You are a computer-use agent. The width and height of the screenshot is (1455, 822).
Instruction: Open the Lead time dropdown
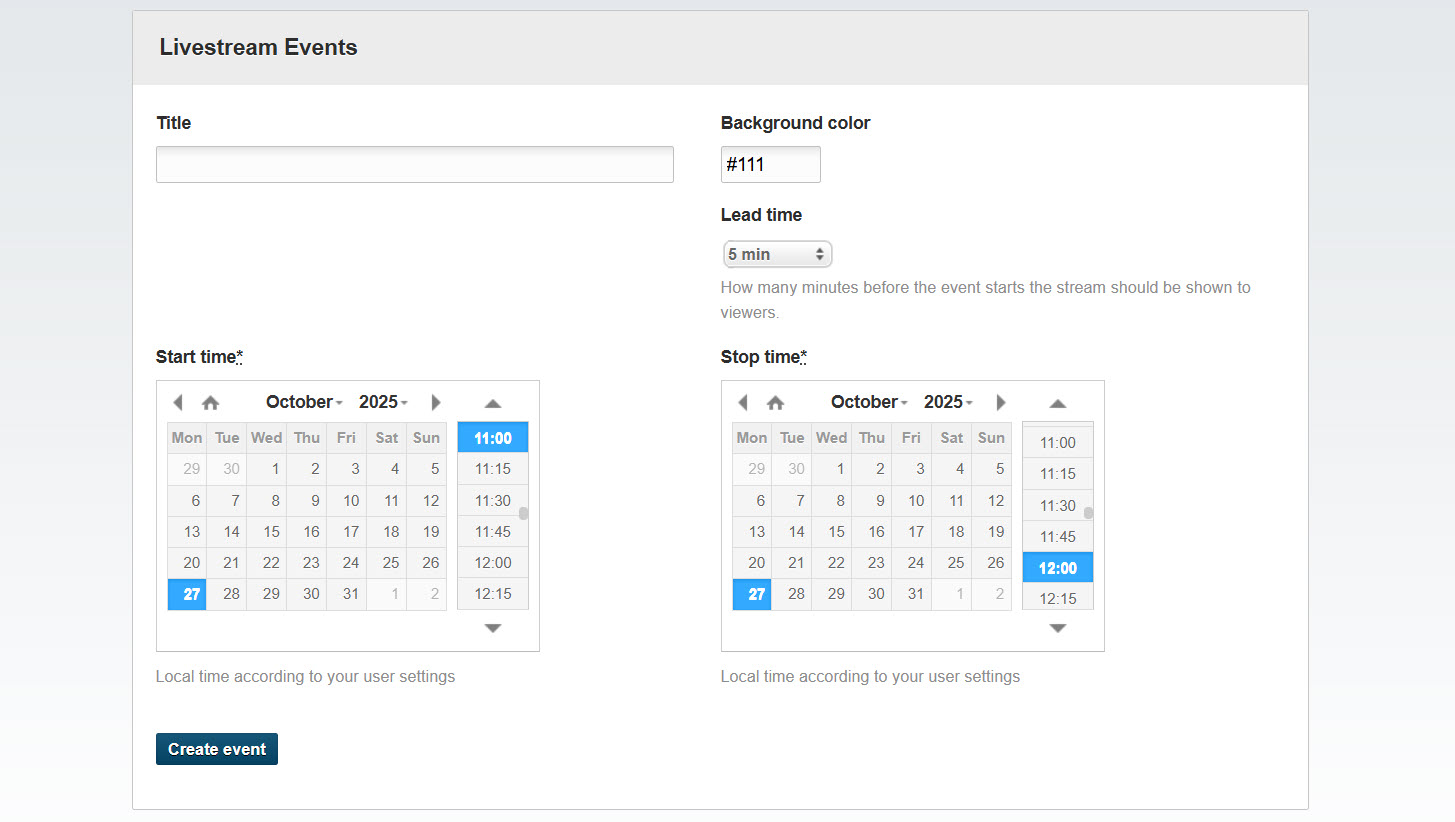tap(777, 254)
